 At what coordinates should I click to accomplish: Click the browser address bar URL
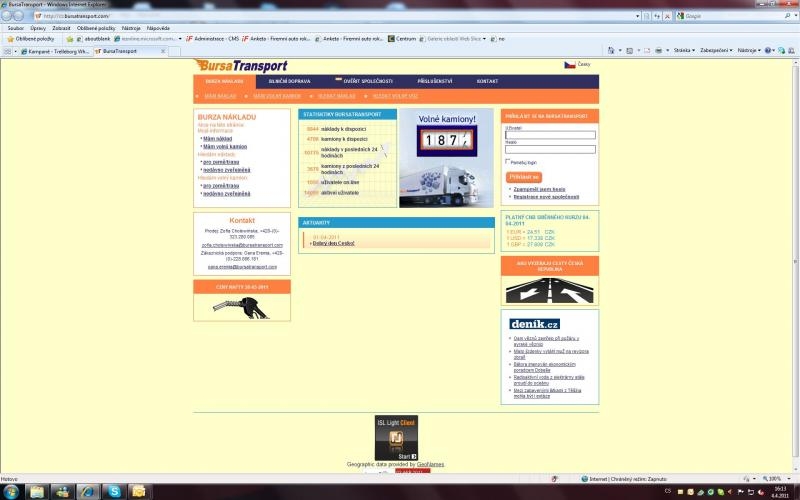pos(332,16)
